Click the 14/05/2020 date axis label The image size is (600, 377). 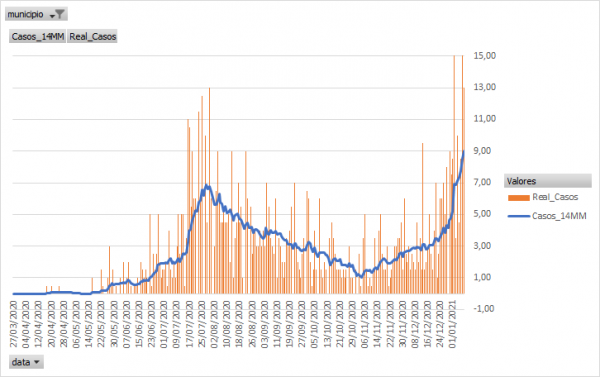[89, 324]
